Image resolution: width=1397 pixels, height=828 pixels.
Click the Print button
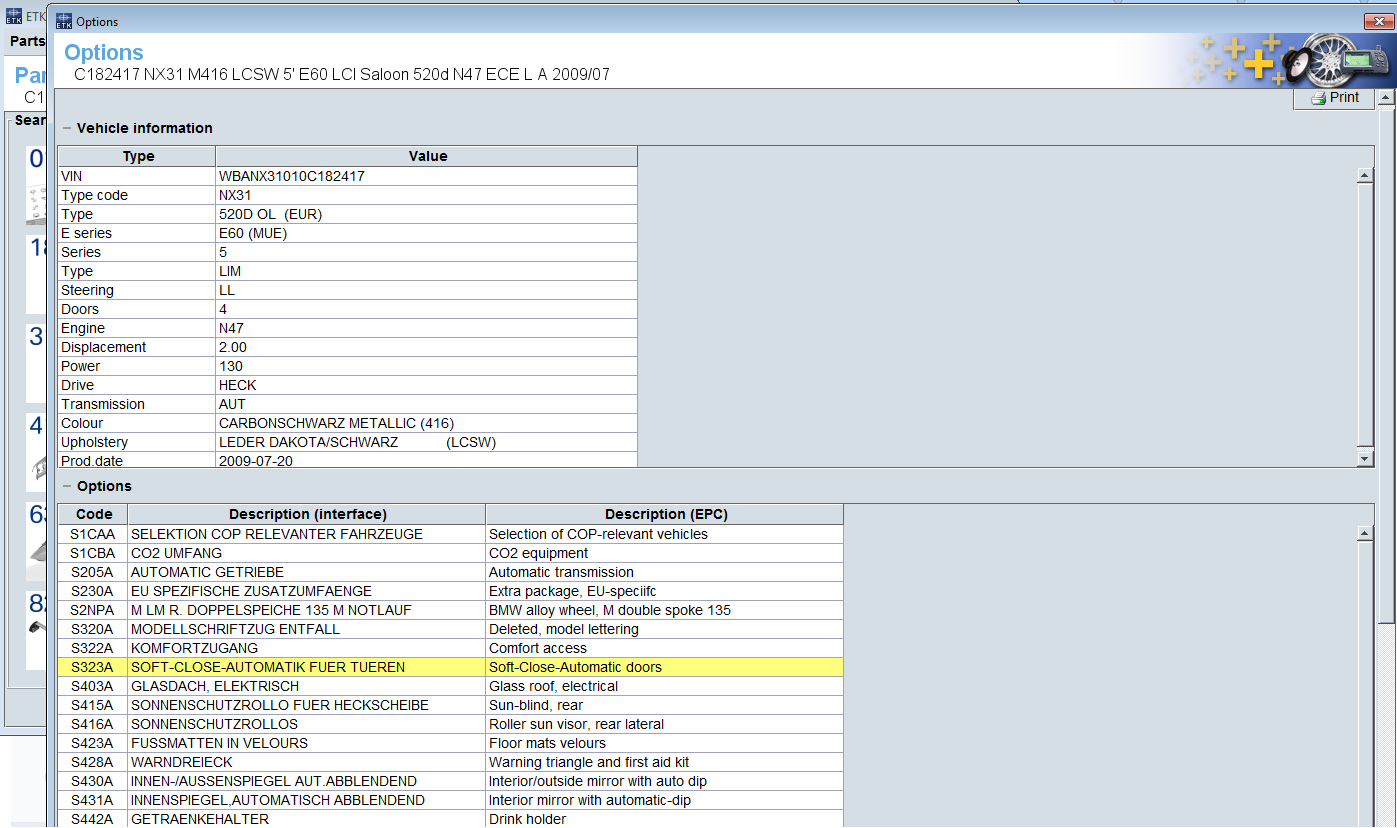coord(1334,98)
